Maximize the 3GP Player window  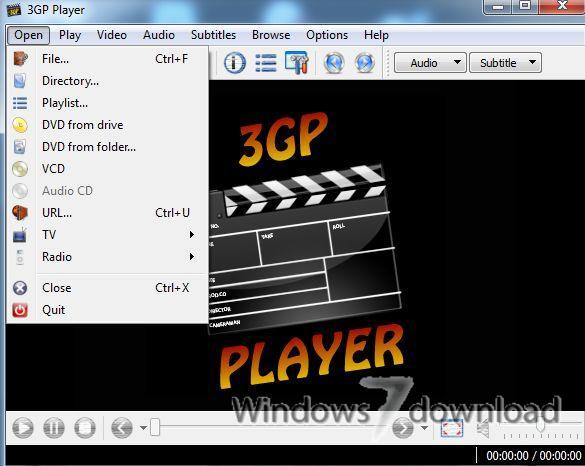[525, 6]
